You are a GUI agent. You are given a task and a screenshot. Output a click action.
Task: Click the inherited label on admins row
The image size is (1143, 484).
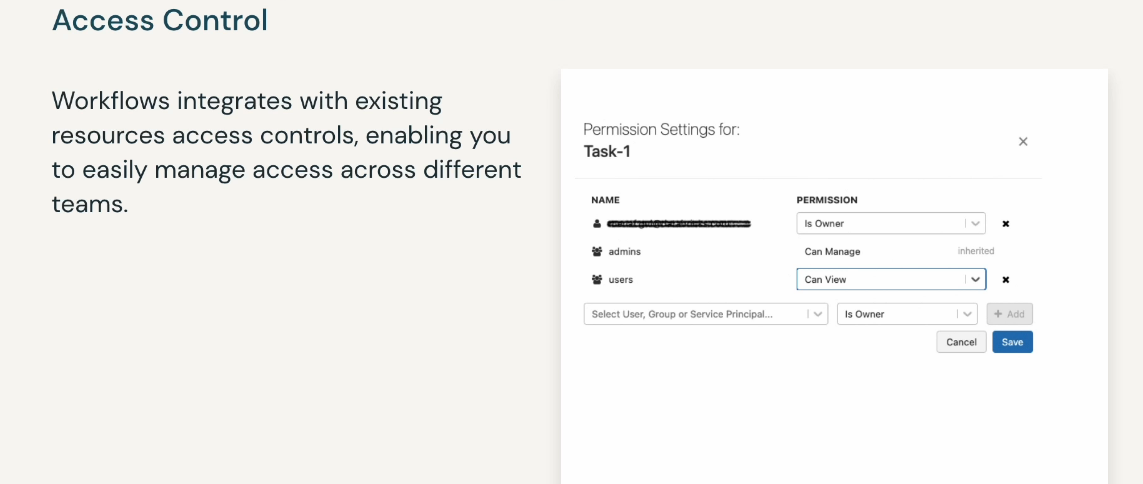(x=976, y=251)
